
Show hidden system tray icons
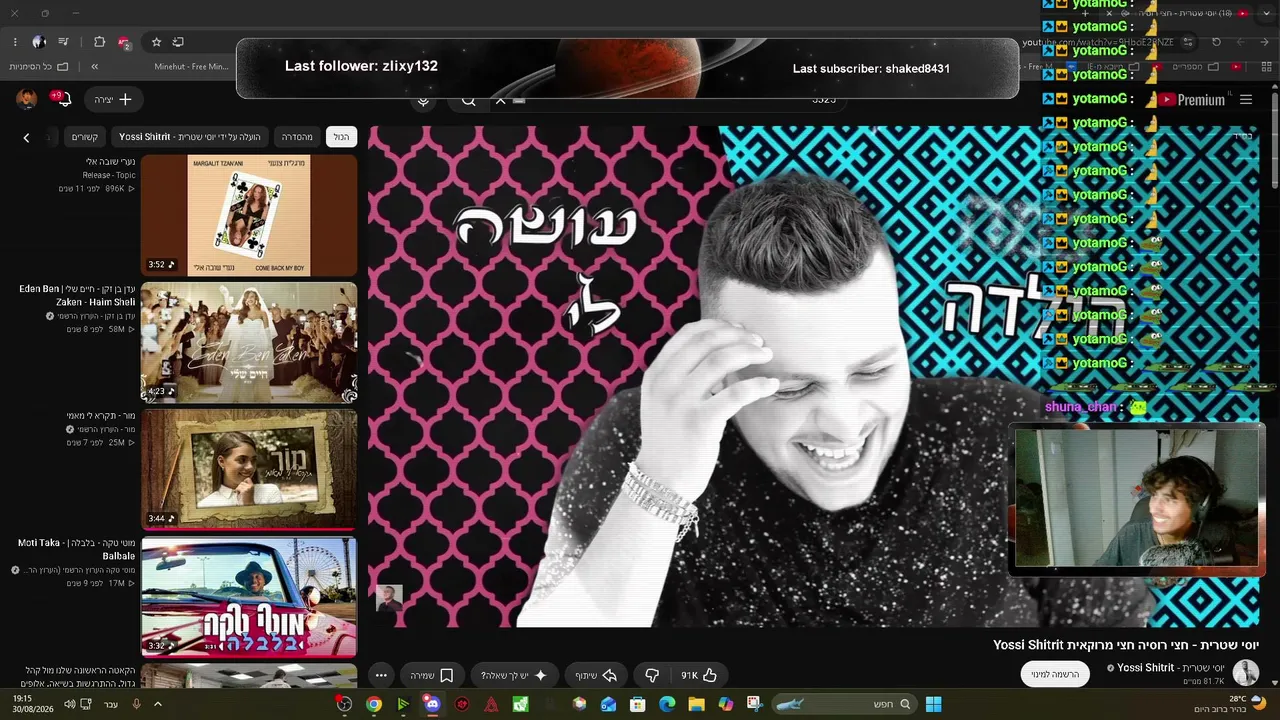coord(157,704)
